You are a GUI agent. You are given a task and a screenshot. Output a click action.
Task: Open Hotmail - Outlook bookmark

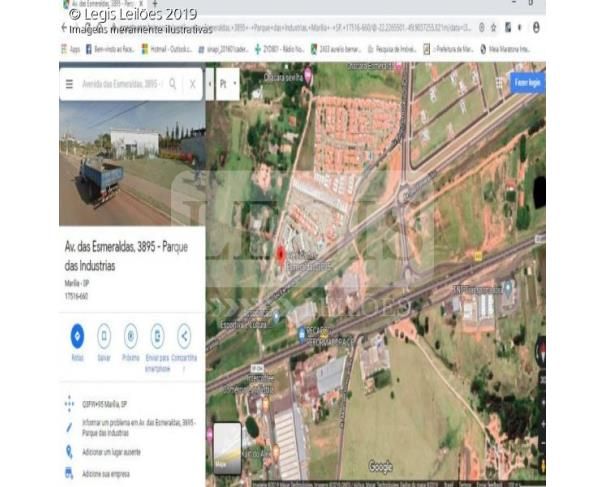[x=167, y=49]
